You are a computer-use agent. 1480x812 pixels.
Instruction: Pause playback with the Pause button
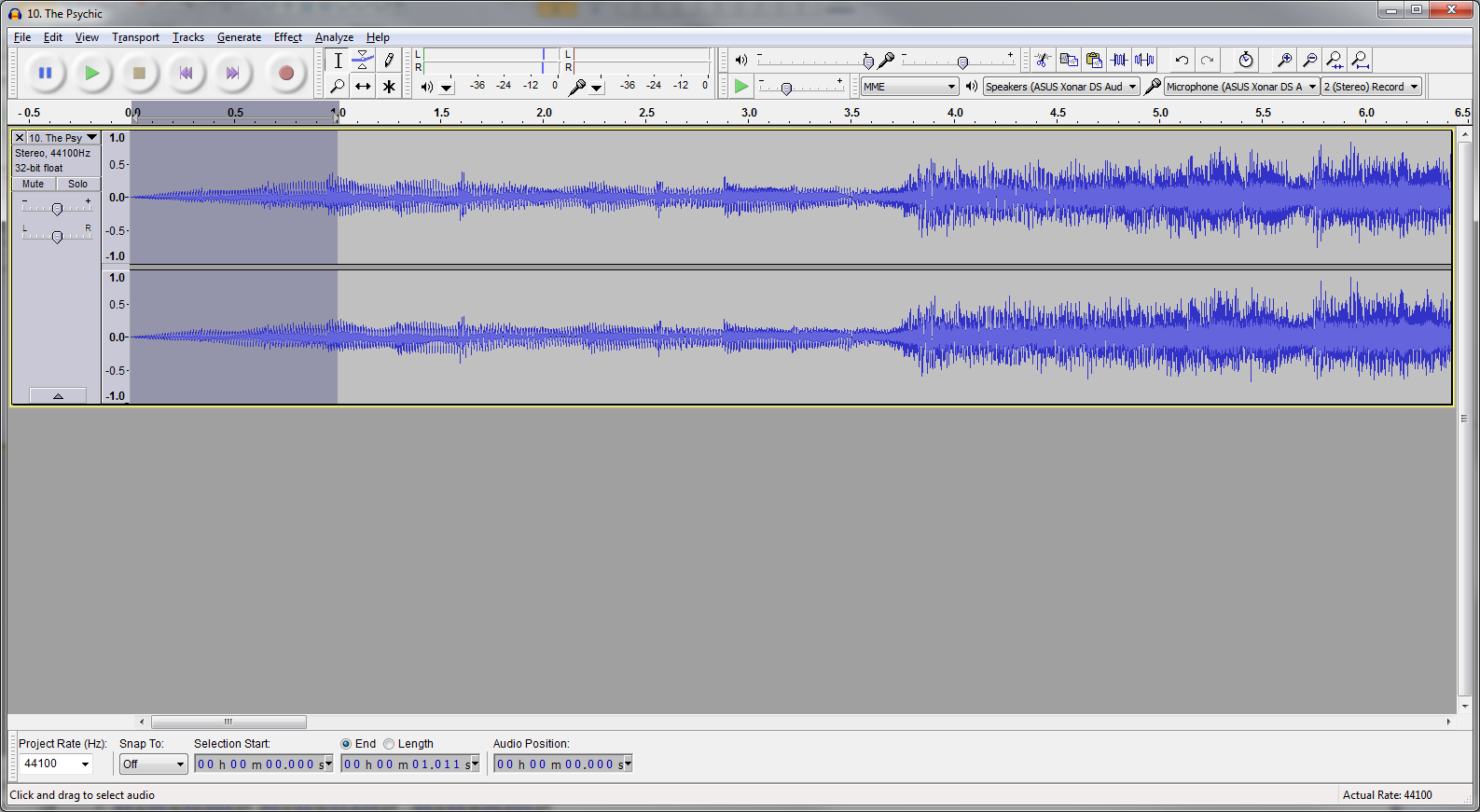click(45, 73)
